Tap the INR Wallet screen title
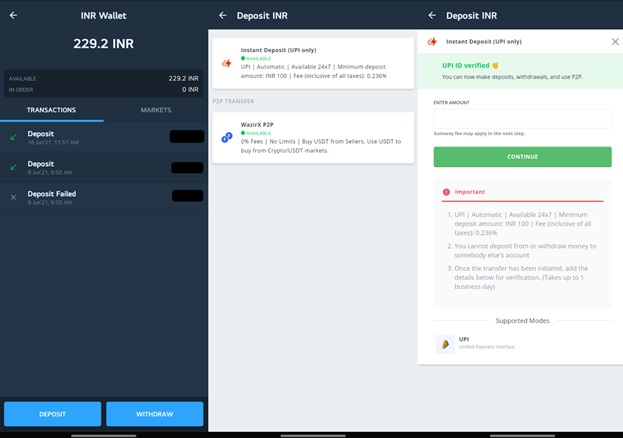623x438 pixels. (103, 16)
